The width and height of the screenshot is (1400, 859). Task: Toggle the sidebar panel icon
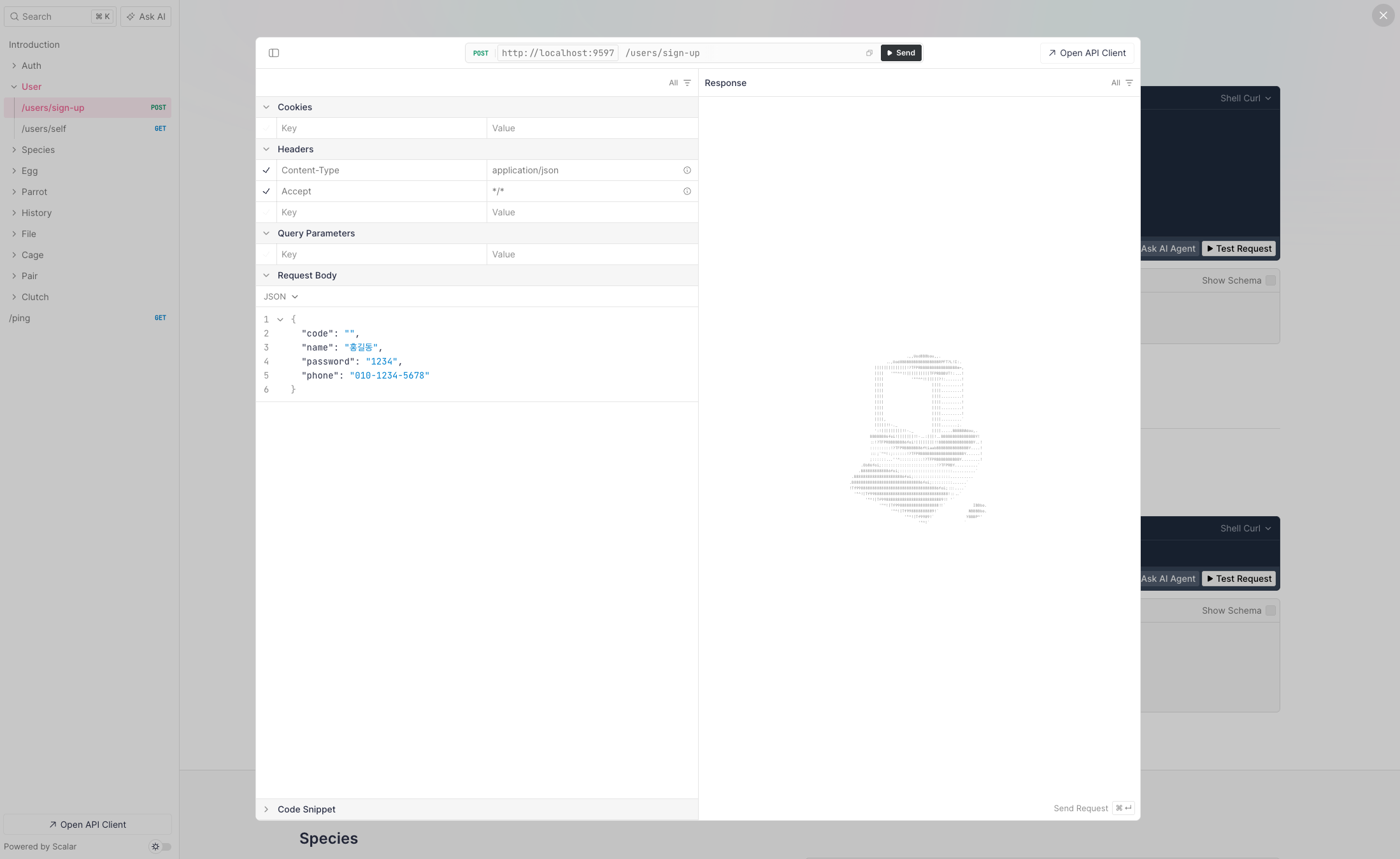274,53
